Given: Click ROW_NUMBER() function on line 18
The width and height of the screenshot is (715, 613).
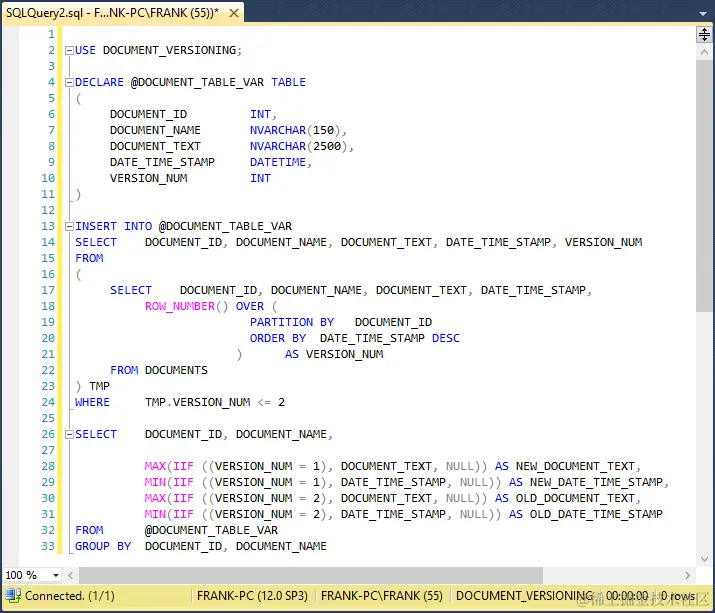Looking at the screenshot, I should tap(186, 306).
